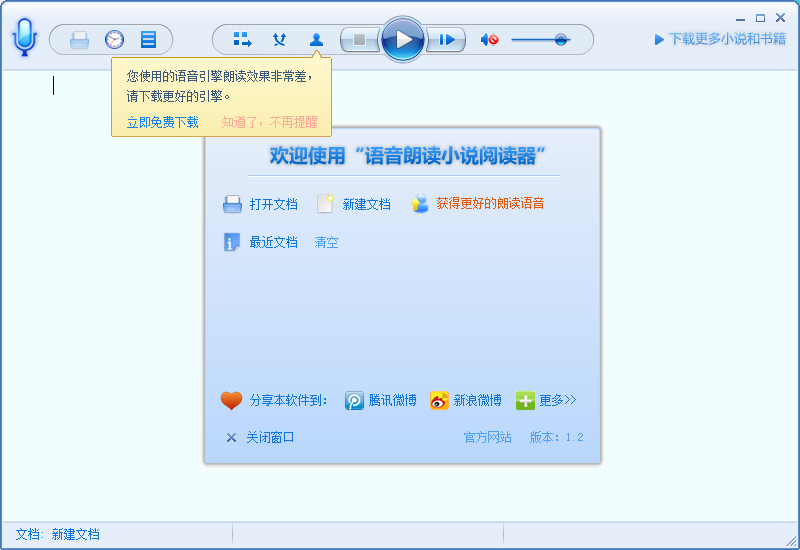
Task: Dismiss tooltip via 知道了，不再提醒
Action: [269, 122]
